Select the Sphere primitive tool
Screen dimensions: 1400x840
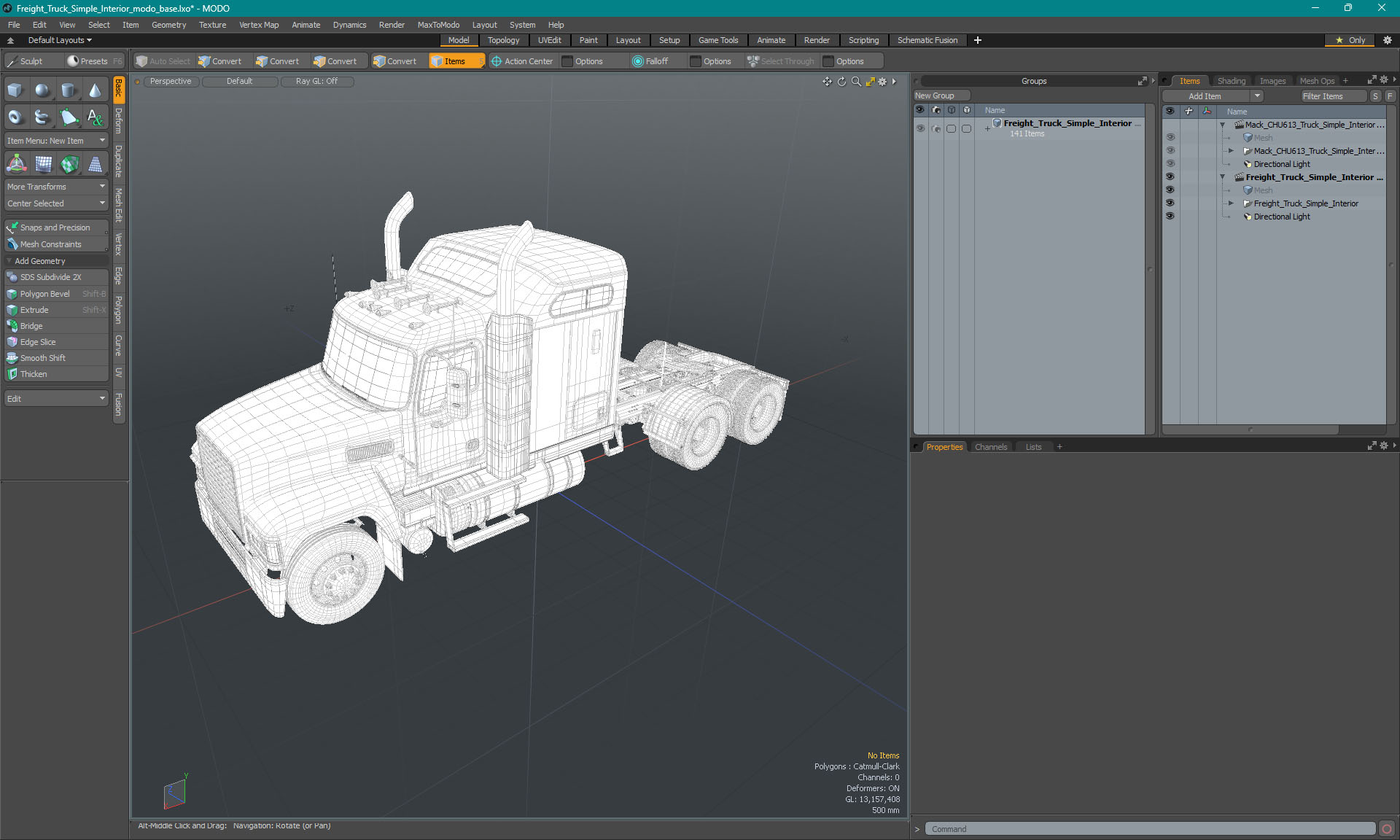42,90
